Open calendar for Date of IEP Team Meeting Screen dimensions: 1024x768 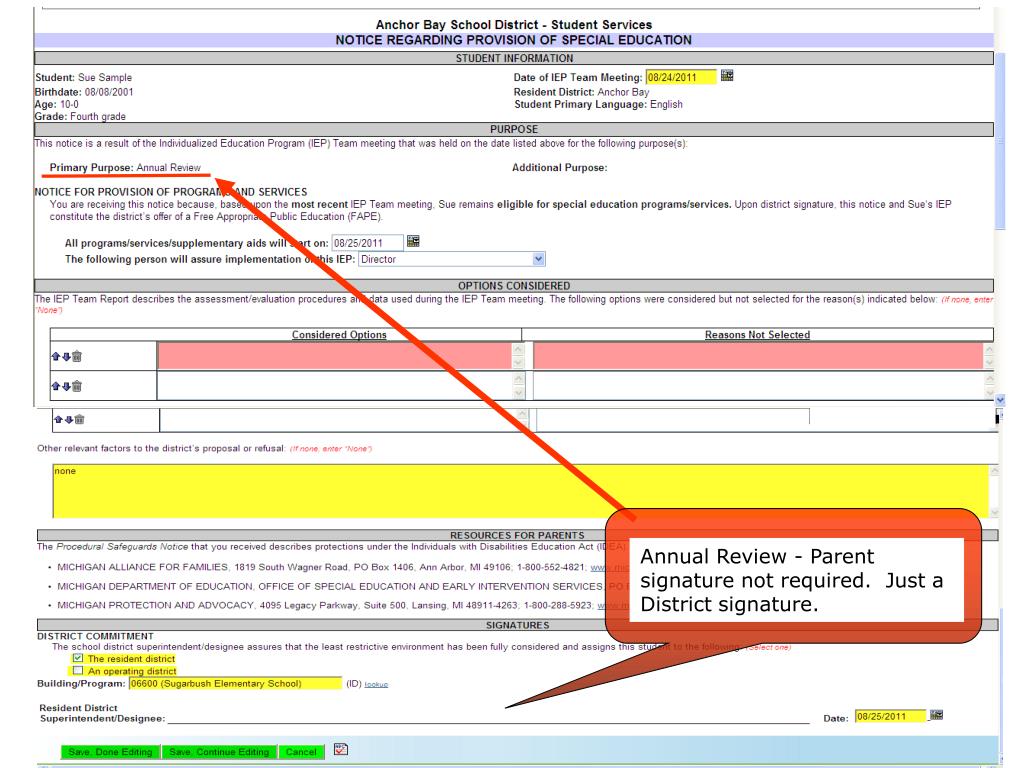coord(727,76)
